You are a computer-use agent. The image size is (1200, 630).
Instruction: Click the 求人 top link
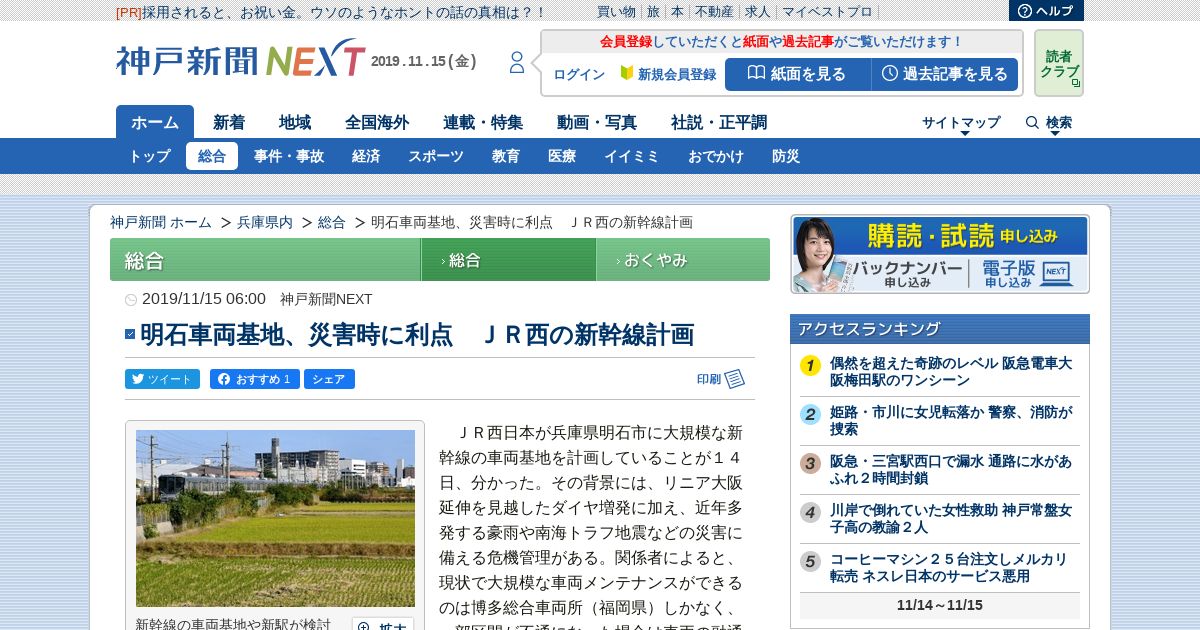[x=758, y=12]
